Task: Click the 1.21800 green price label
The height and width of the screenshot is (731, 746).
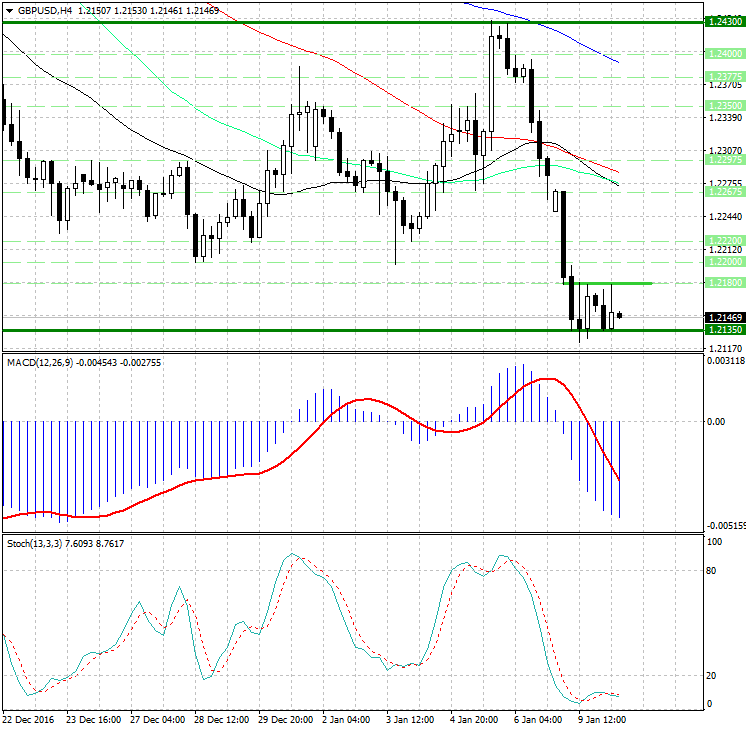Action: click(x=722, y=283)
